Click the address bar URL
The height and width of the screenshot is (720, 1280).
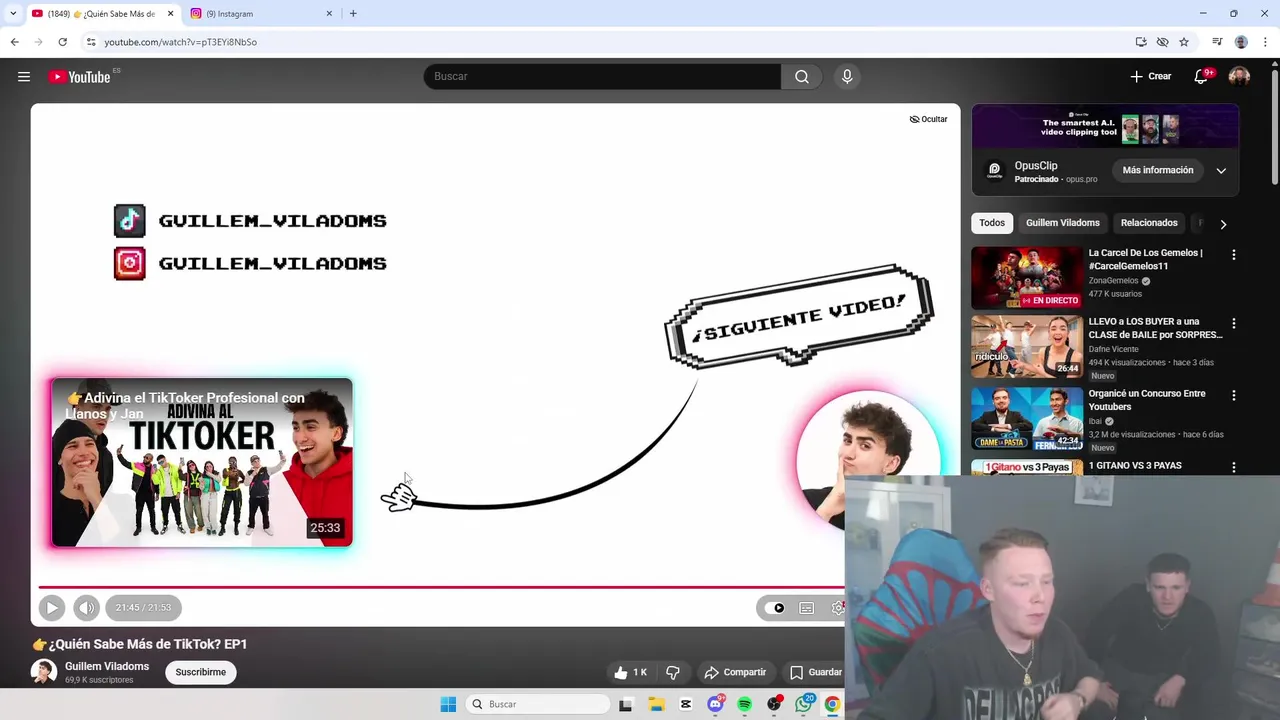tap(181, 42)
